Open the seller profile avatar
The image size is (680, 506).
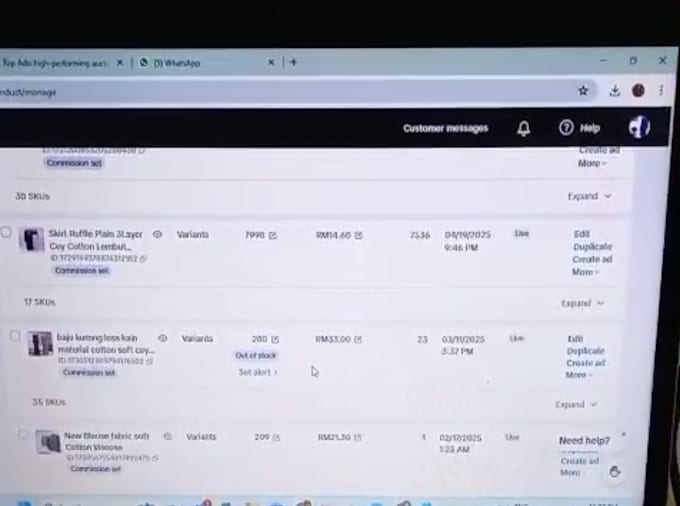[639, 127]
